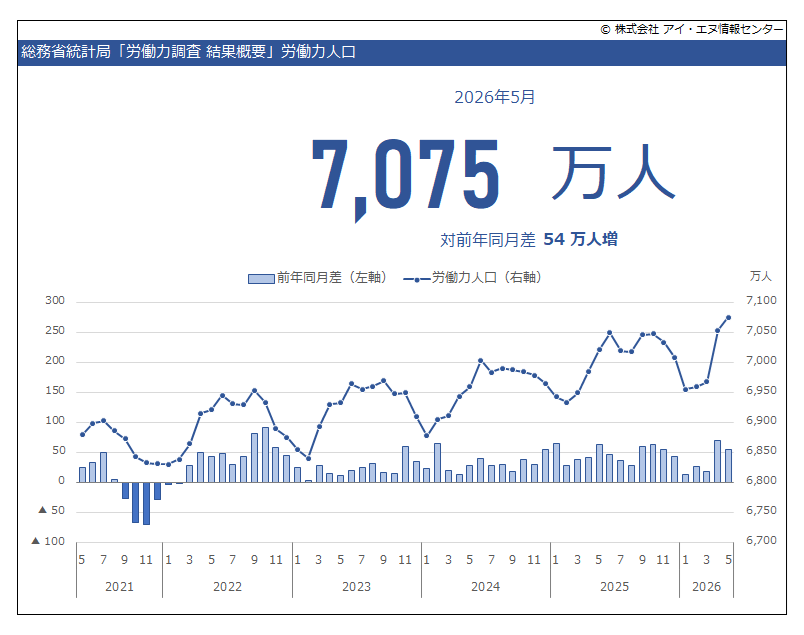Click the 対前年同月差 label

coord(488,240)
